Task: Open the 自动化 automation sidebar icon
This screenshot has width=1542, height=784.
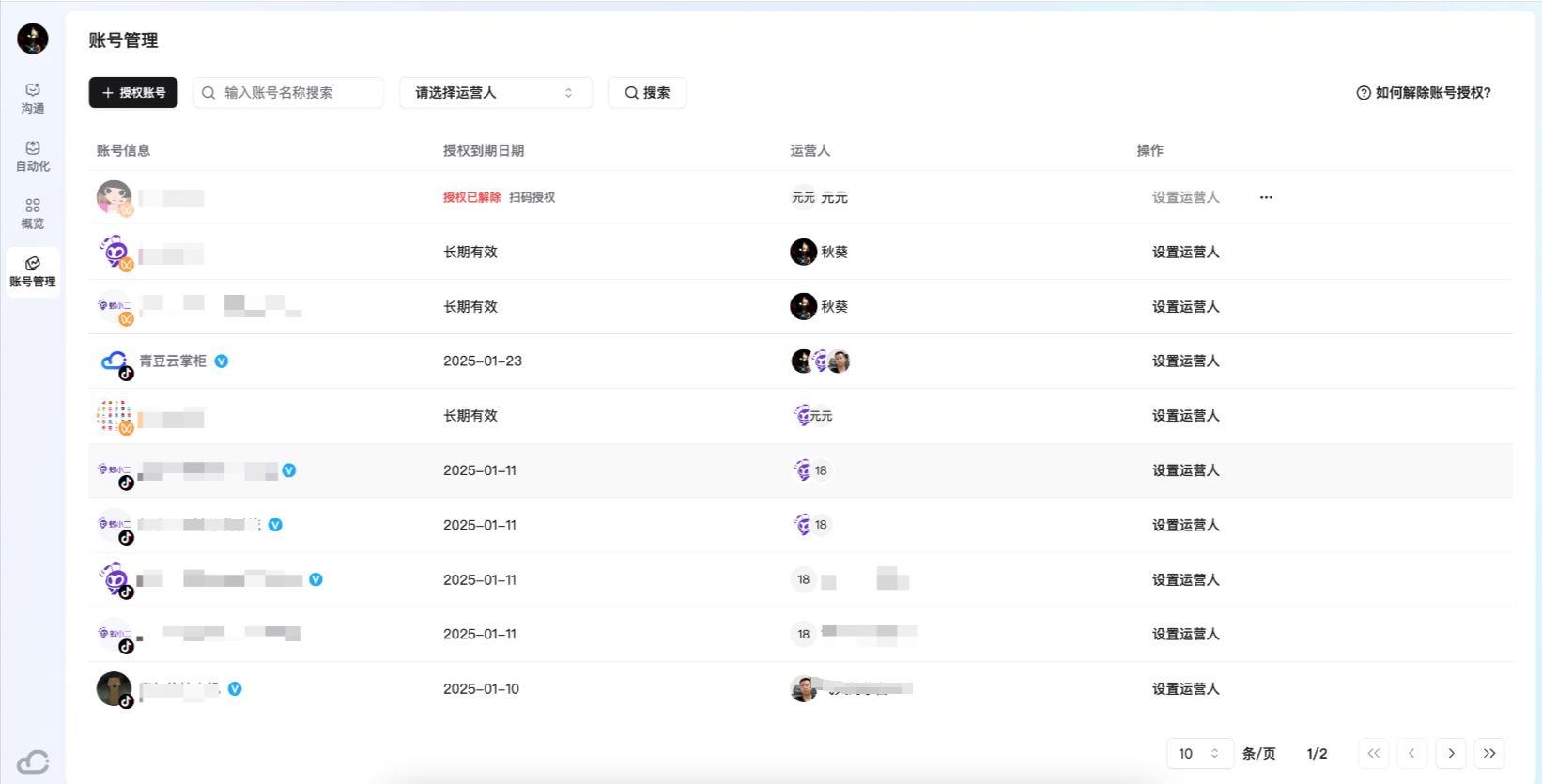Action: click(x=33, y=156)
